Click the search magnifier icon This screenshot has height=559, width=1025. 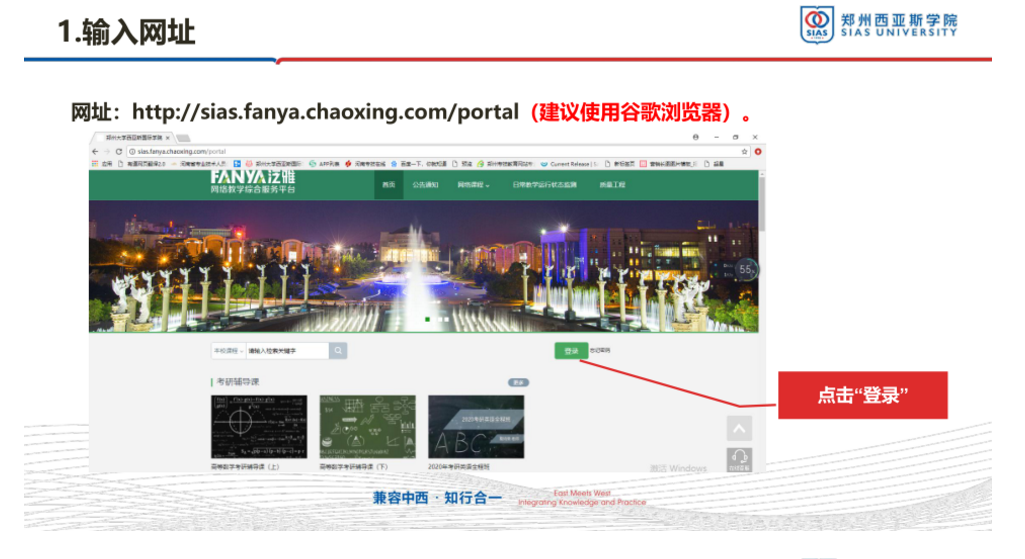pyautogui.click(x=339, y=351)
